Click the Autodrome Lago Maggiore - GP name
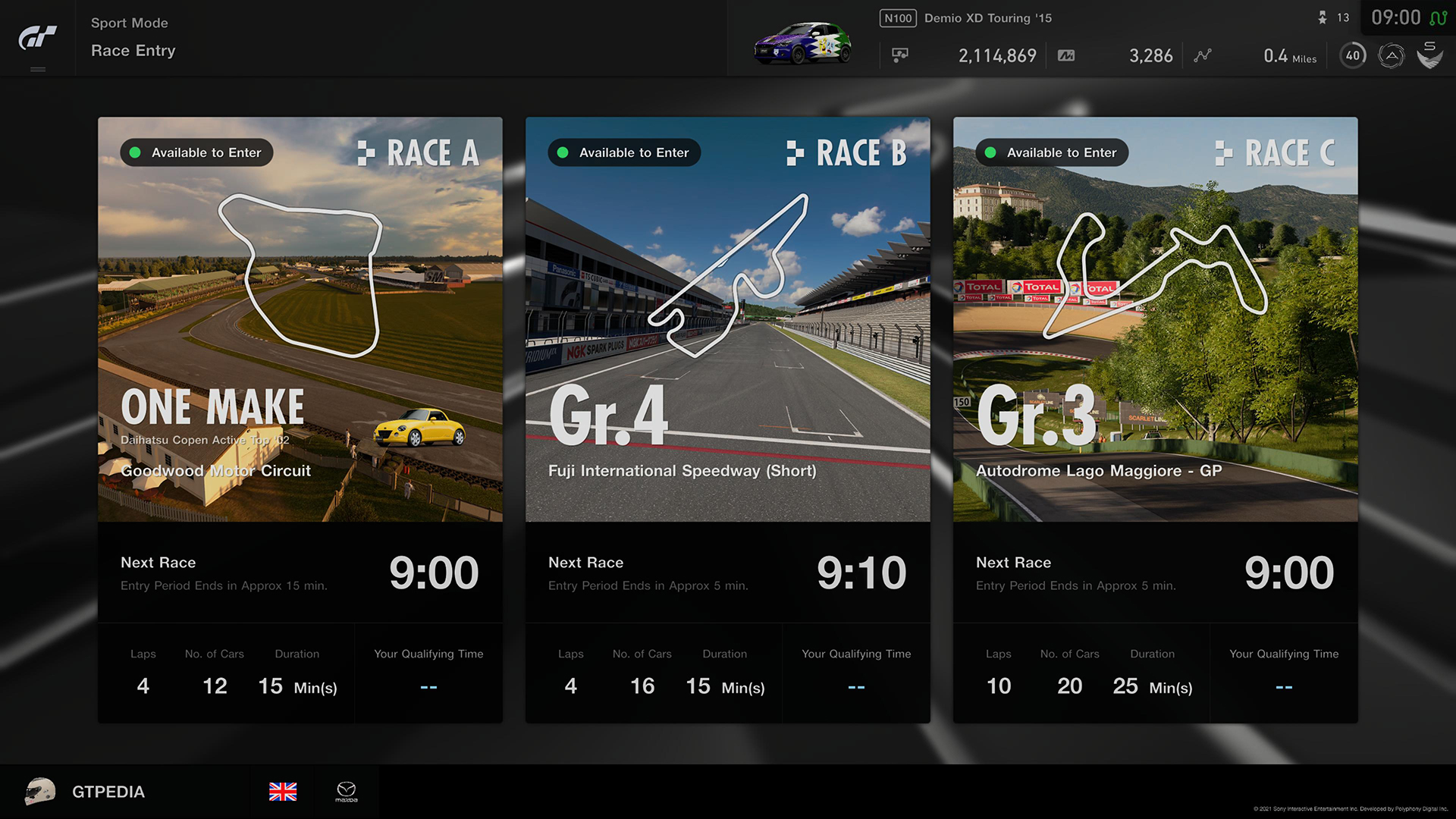Screen dimensions: 1456x819 (x=1099, y=471)
